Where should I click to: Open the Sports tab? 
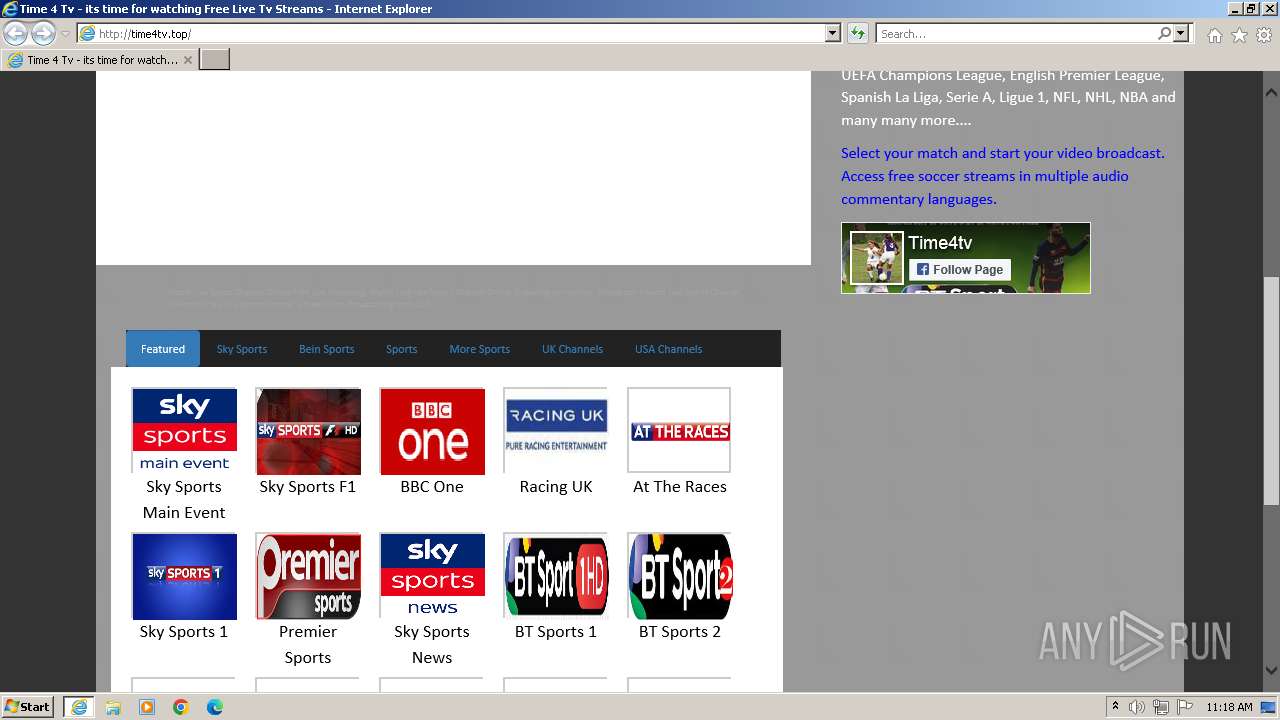point(402,349)
